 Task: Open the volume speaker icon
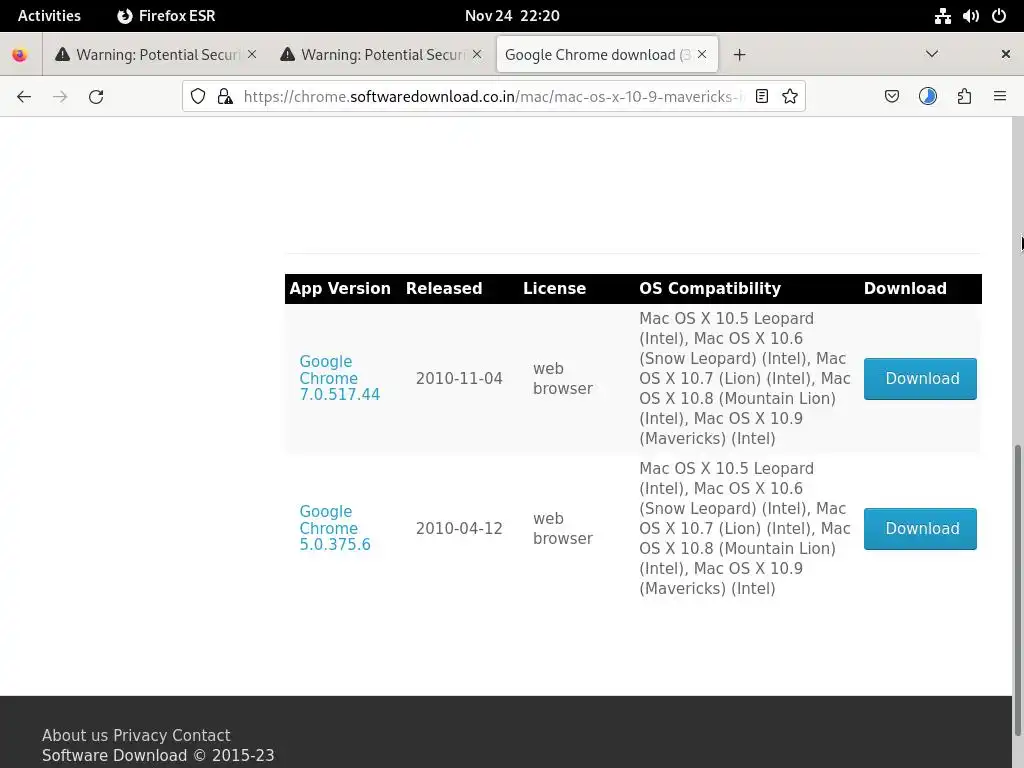pyautogui.click(x=971, y=16)
